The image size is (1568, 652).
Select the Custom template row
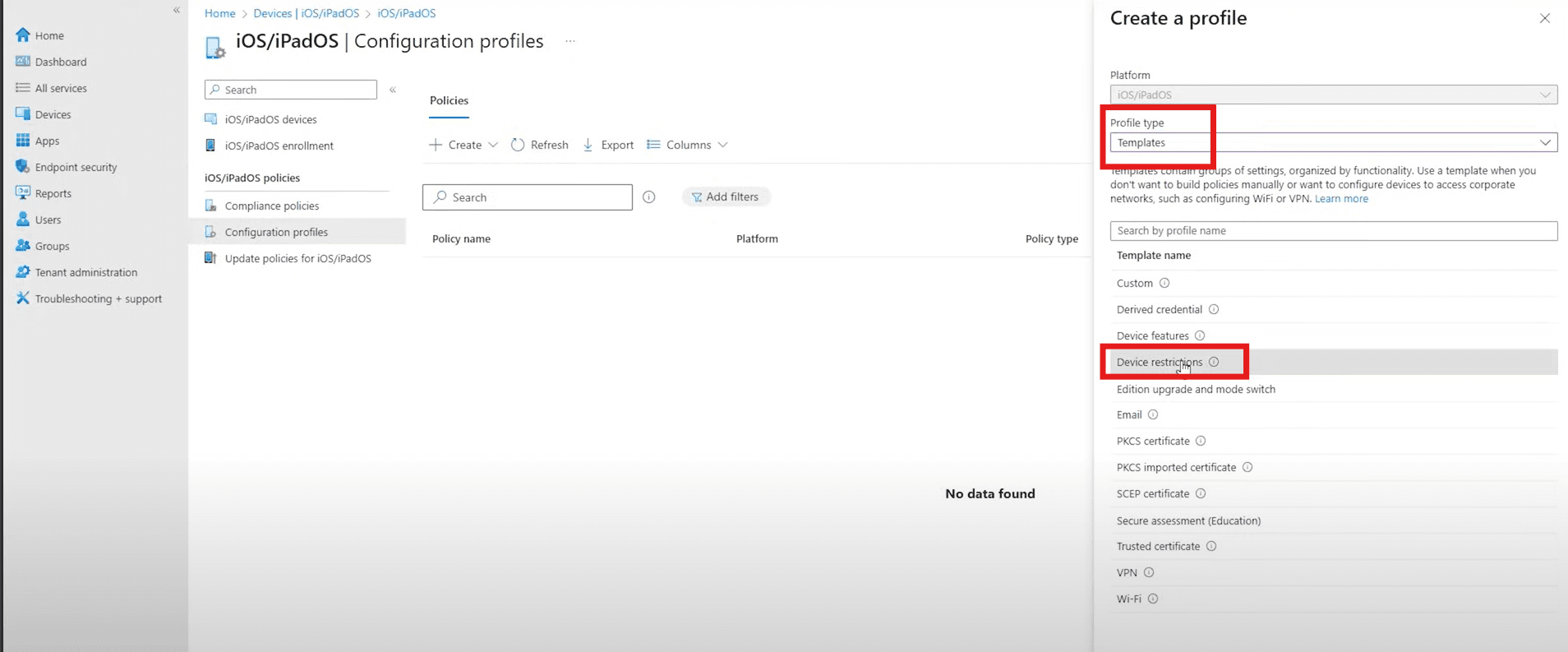click(x=1333, y=283)
